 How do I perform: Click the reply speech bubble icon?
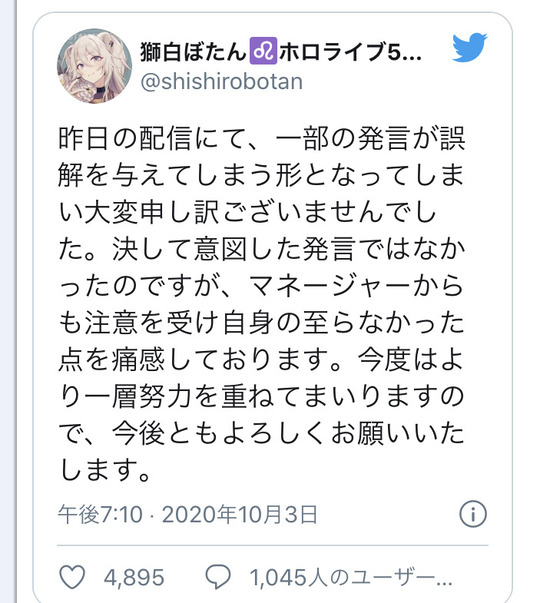[x=218, y=577]
